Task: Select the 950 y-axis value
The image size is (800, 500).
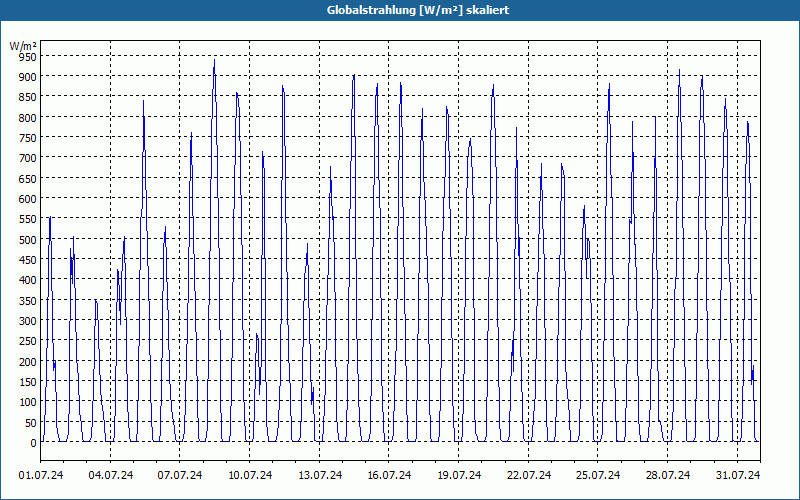Action: coord(28,57)
